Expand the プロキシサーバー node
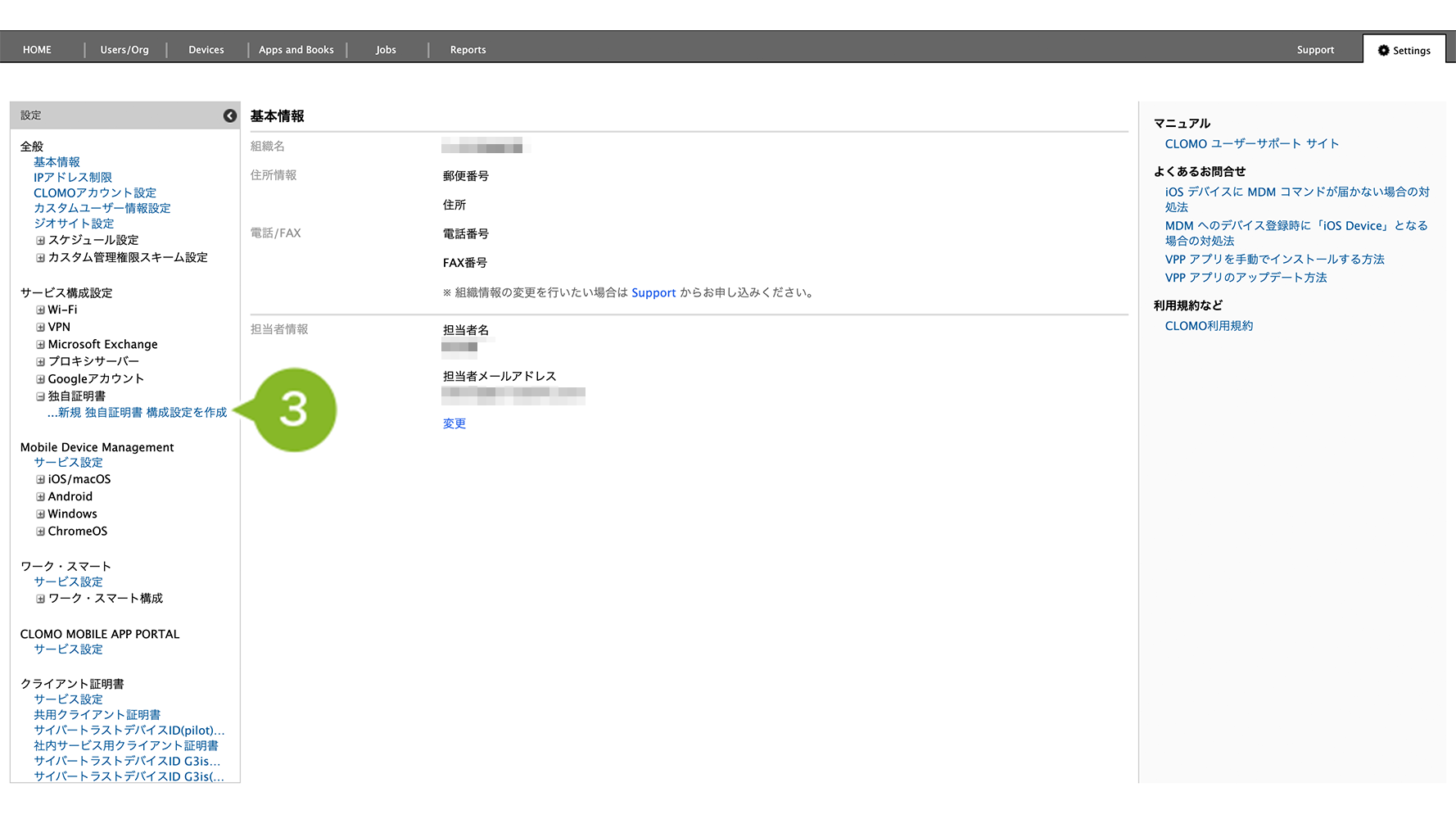Screen dimensions: 1456x819 (40, 362)
